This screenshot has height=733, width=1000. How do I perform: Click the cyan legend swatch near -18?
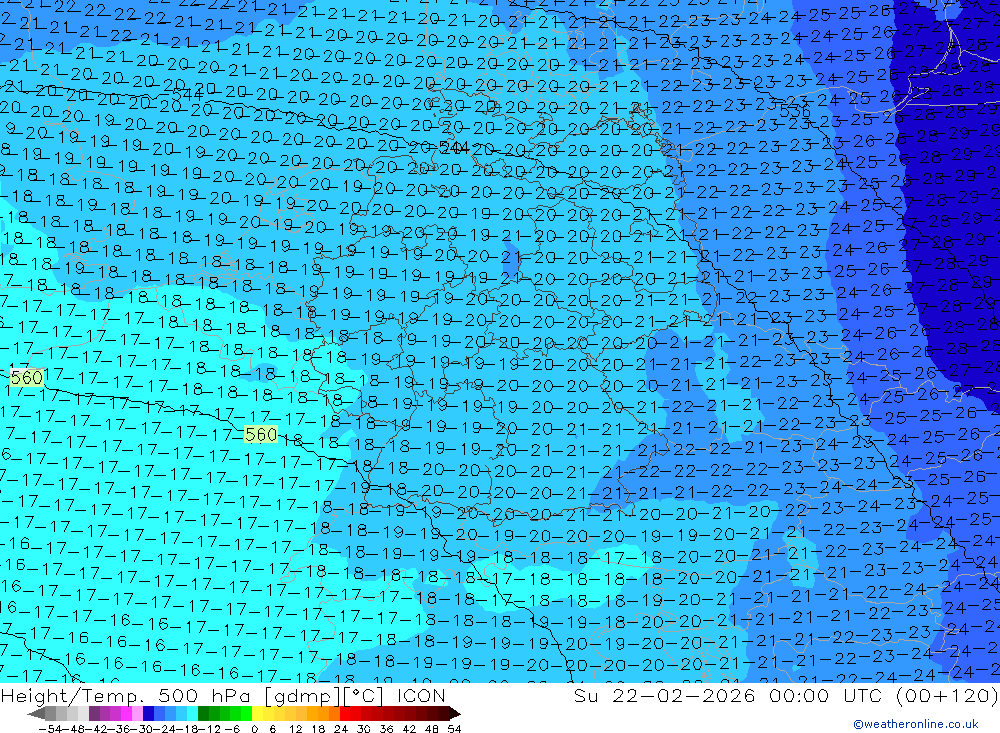point(192,713)
